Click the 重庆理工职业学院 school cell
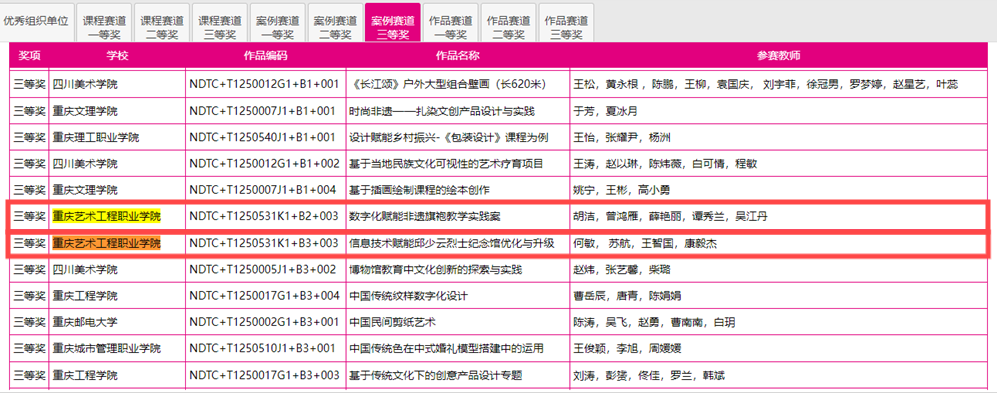The width and height of the screenshot is (997, 393). (96, 137)
